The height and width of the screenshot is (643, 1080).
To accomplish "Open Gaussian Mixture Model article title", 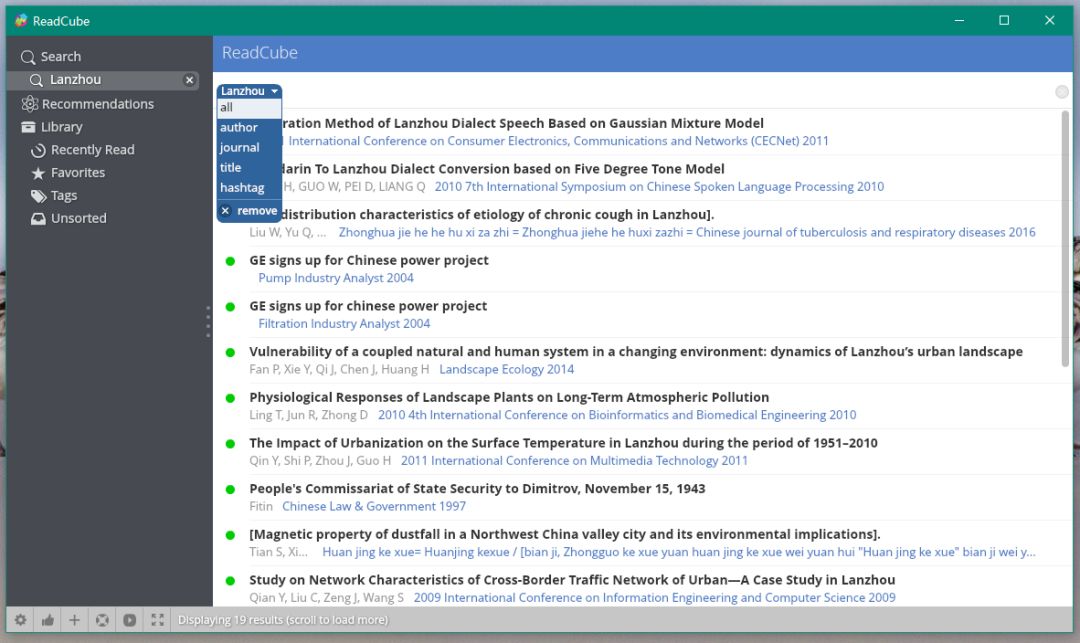I will (x=523, y=123).
